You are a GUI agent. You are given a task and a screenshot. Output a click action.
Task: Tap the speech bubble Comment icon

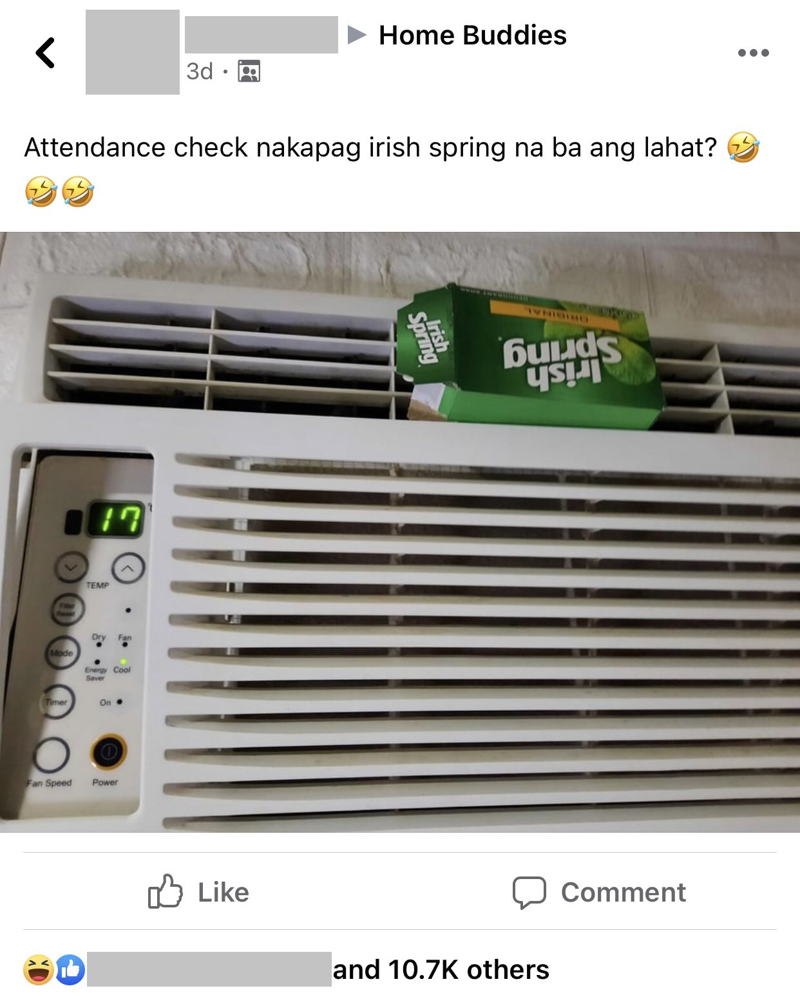[529, 893]
